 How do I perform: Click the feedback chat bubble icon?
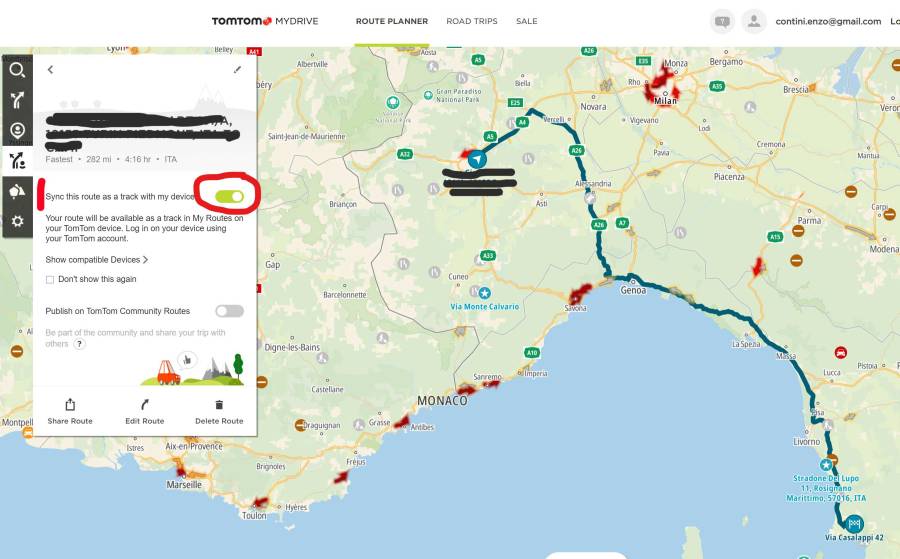point(722,21)
